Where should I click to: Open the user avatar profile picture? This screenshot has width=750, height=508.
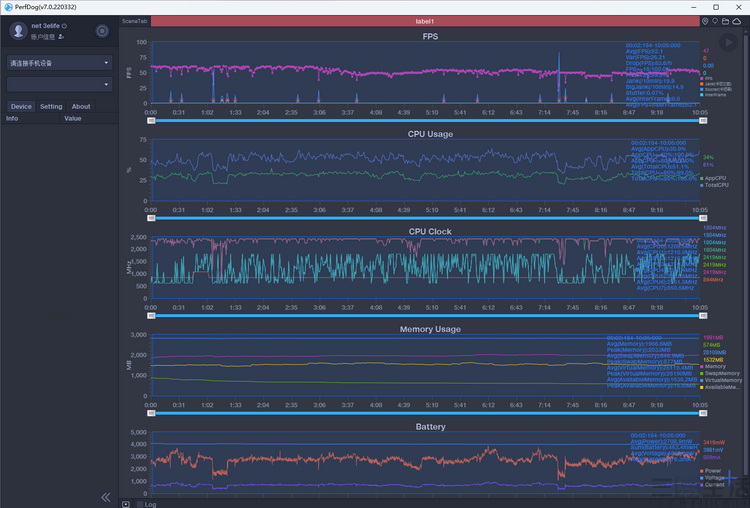(x=18, y=31)
